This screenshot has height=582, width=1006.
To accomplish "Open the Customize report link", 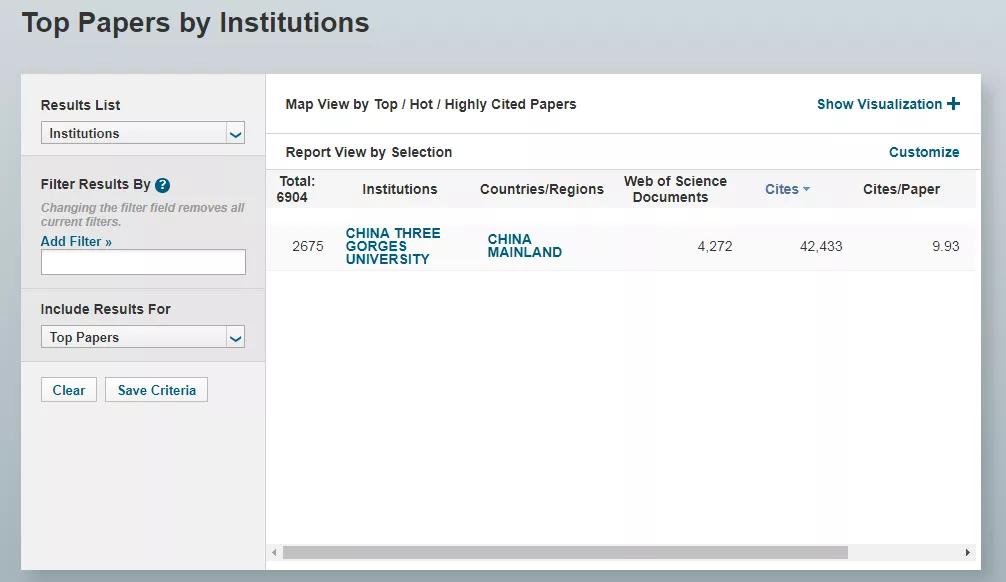I will coord(923,152).
